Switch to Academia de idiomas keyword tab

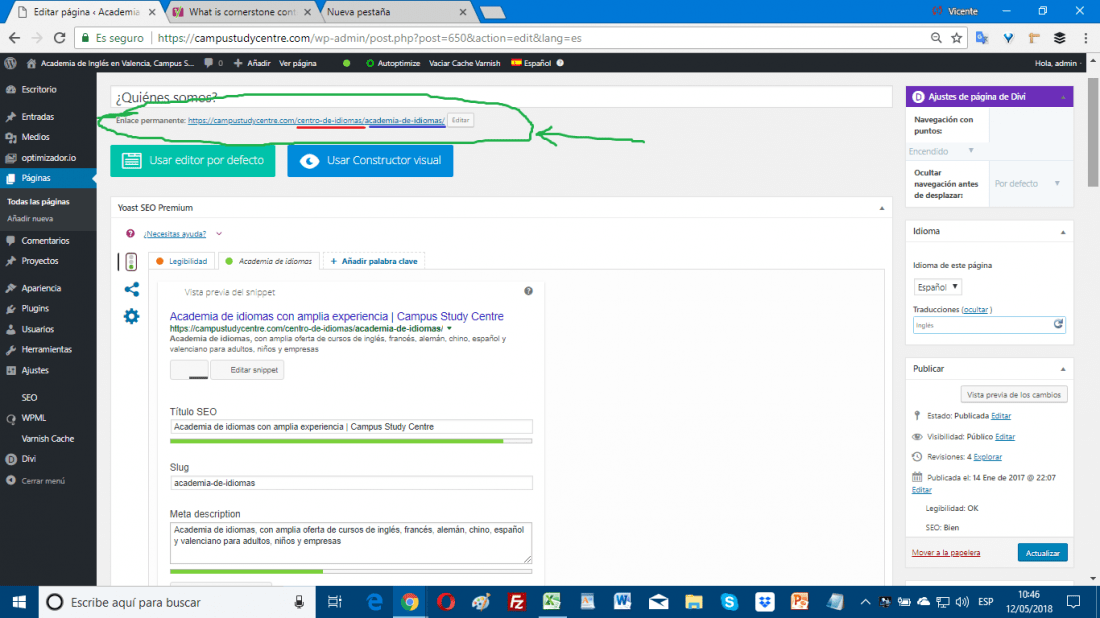coord(269,261)
